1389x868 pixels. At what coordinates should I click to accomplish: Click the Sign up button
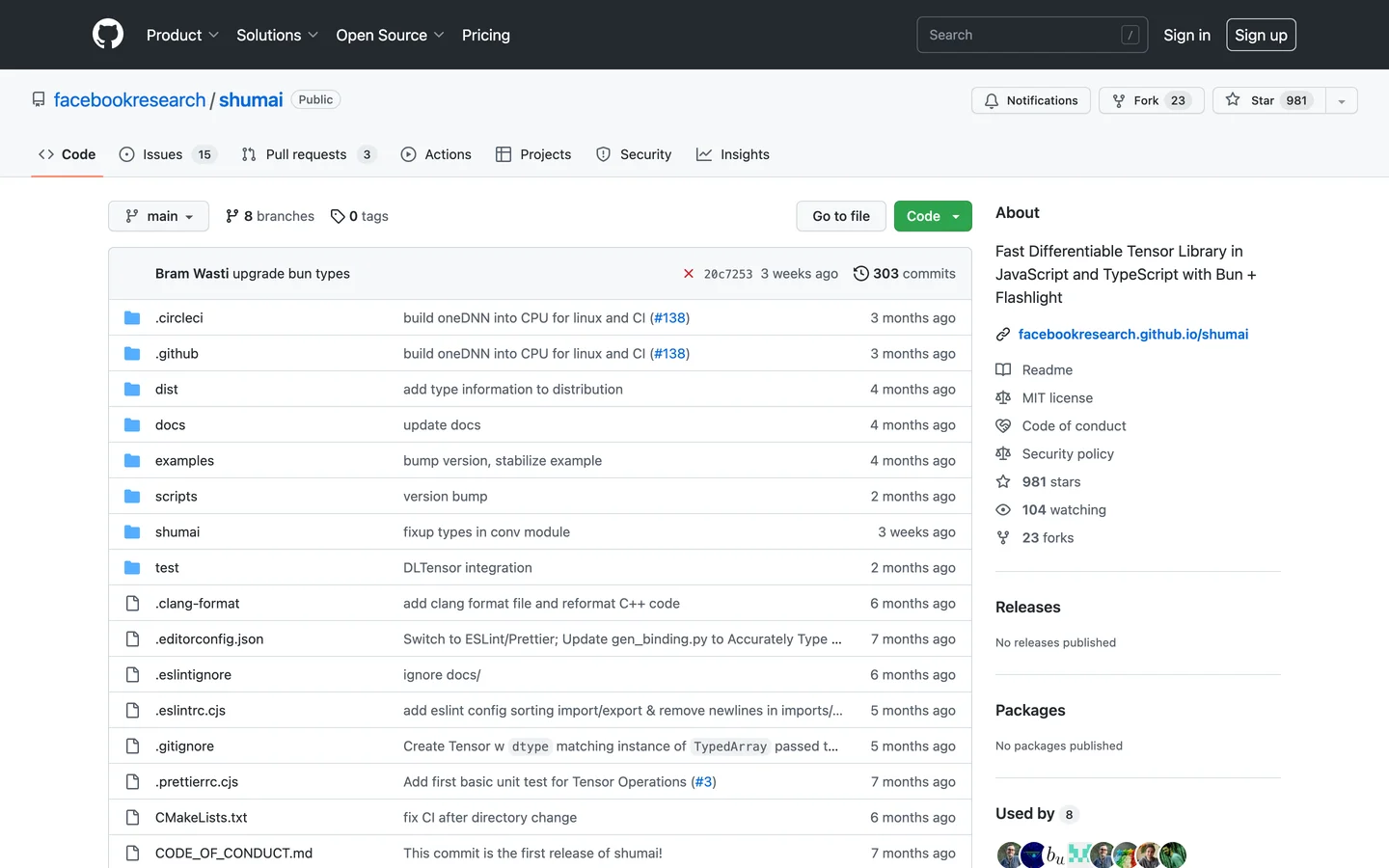tap(1261, 35)
